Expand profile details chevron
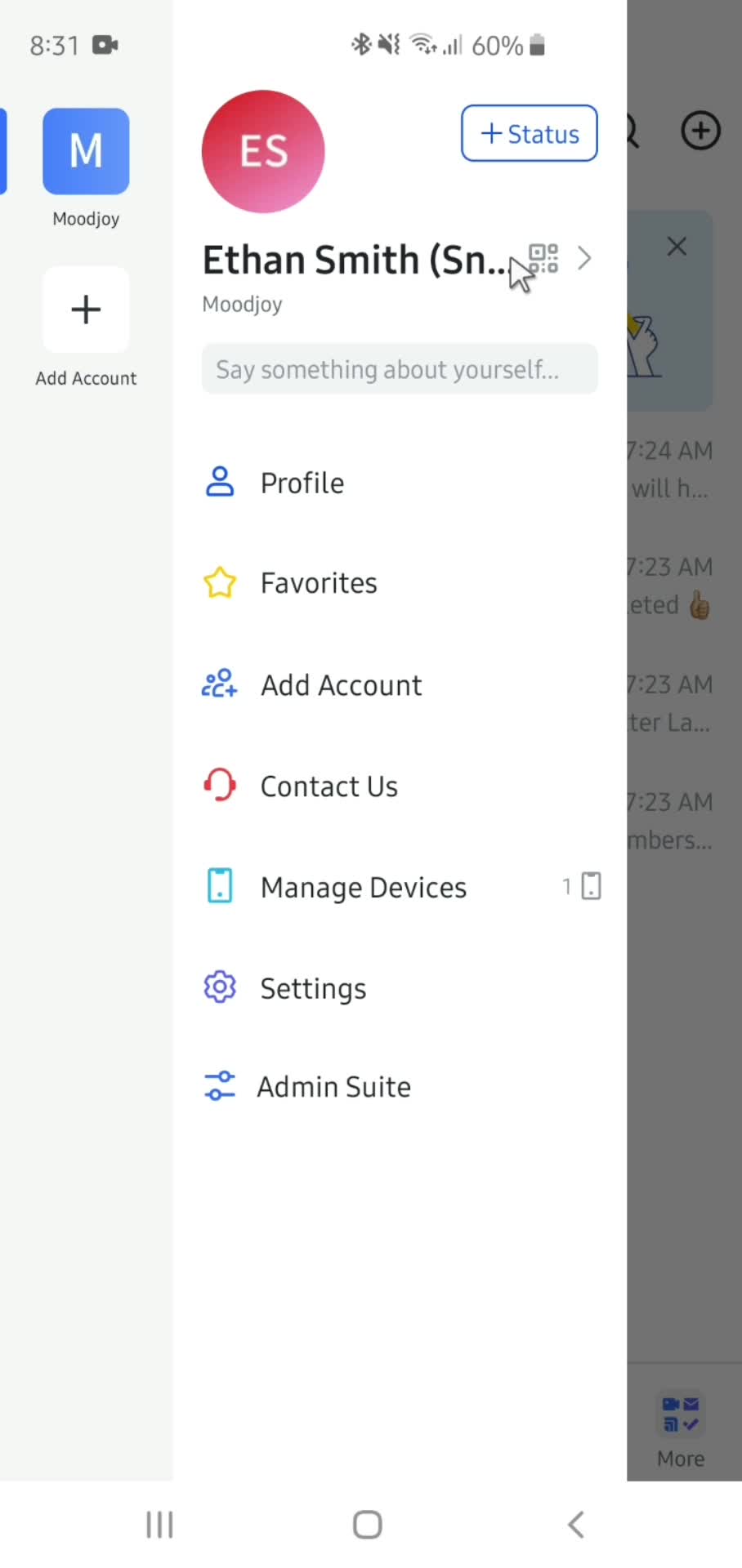 [584, 259]
